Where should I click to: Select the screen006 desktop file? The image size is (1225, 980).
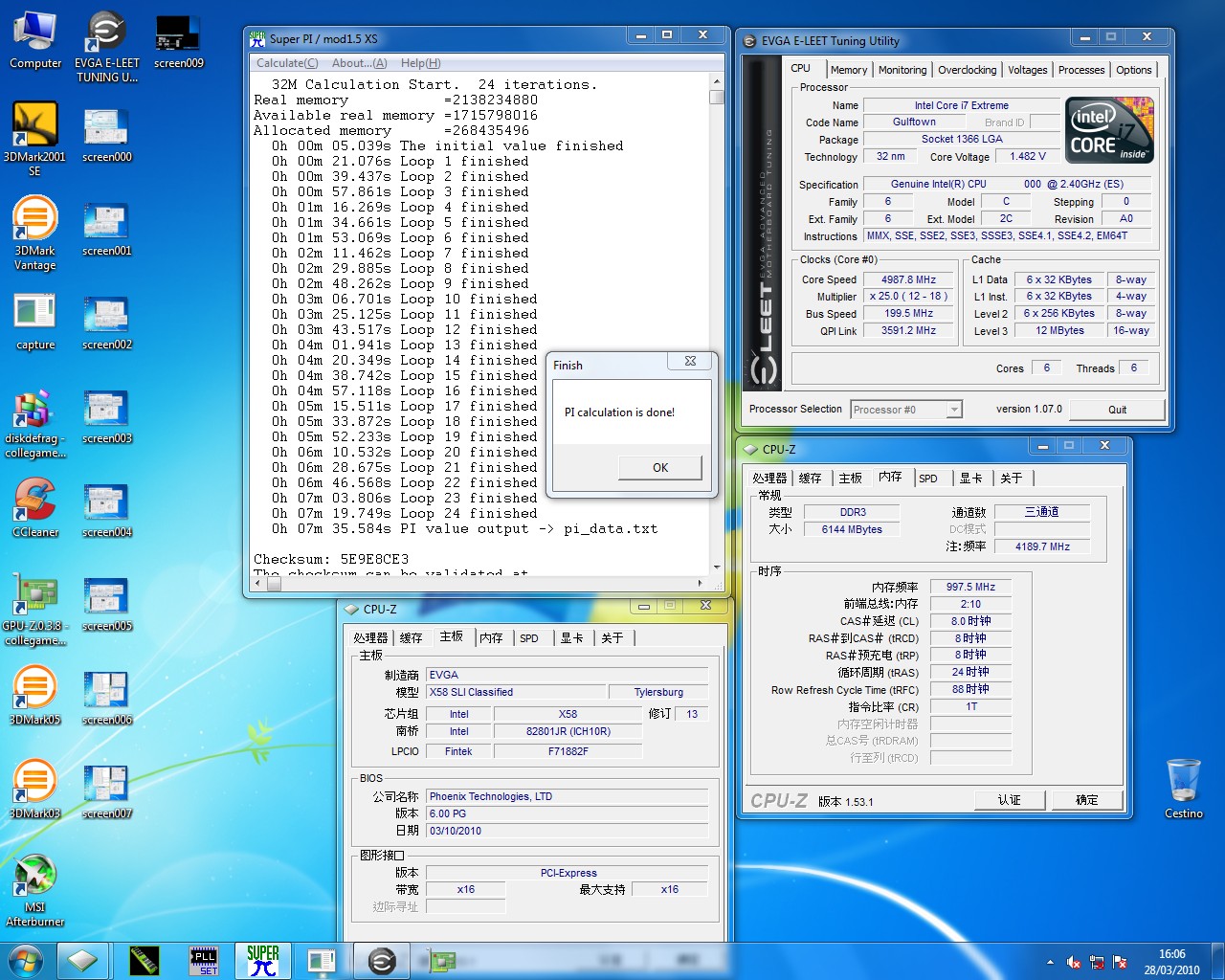click(x=106, y=698)
